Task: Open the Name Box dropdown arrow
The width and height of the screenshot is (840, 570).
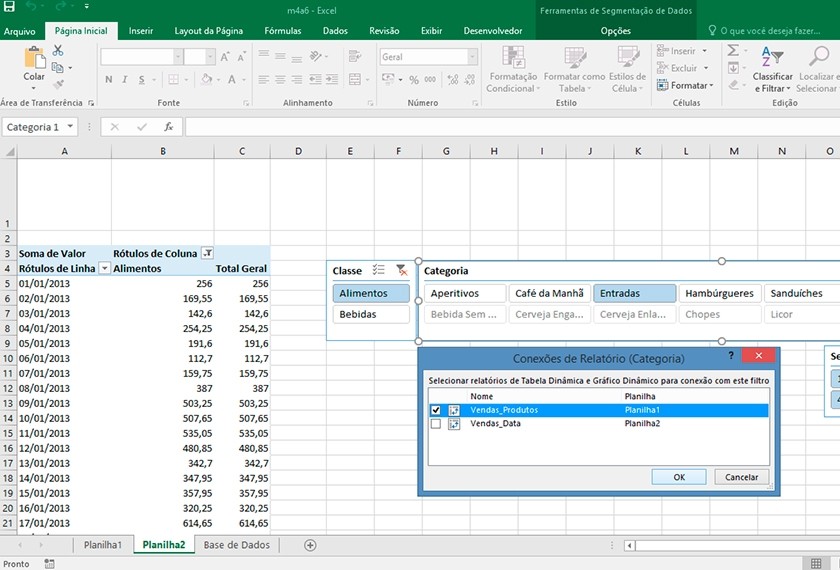Action: pos(71,127)
